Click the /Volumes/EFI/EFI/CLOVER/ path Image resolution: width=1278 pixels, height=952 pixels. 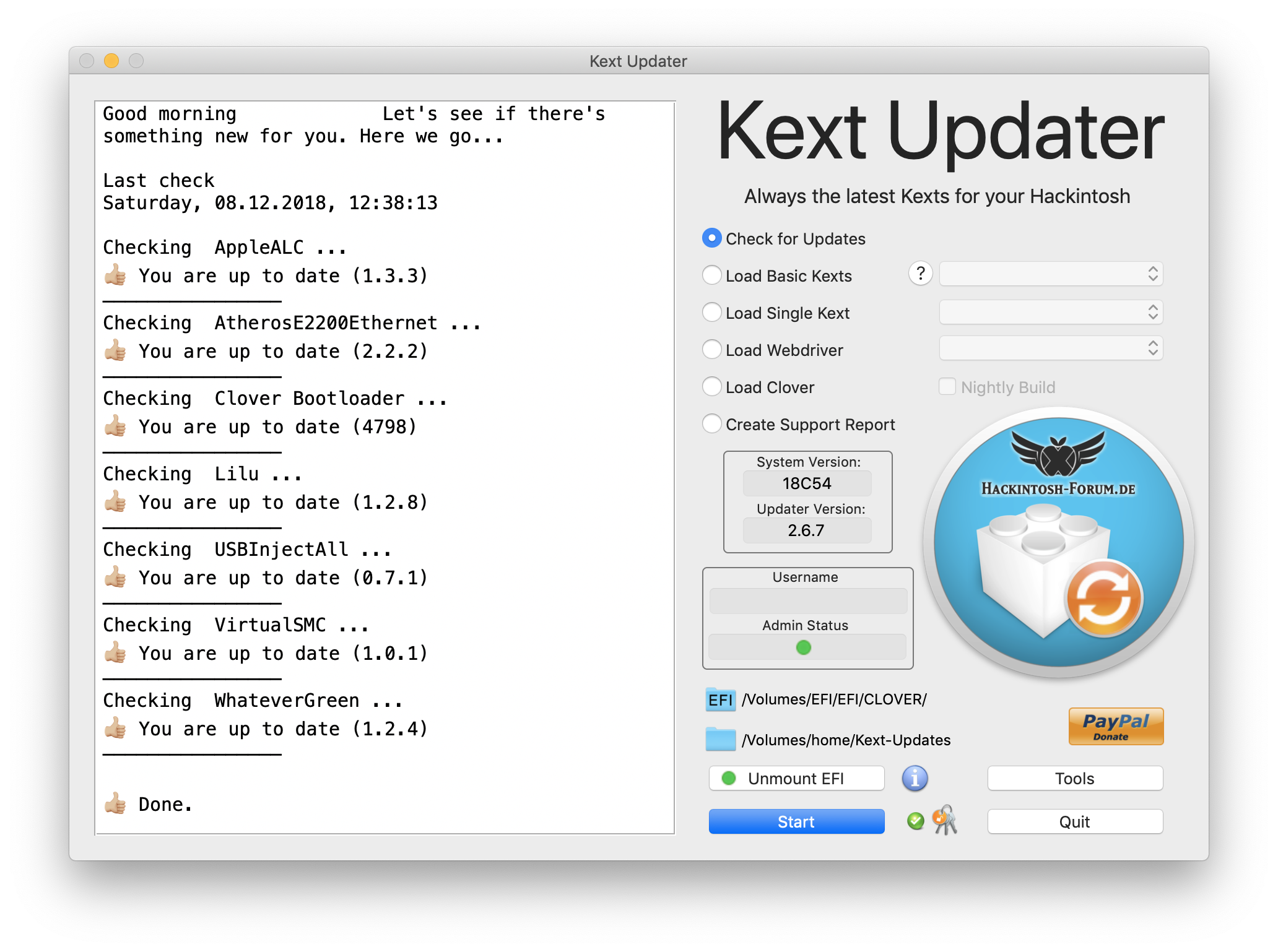tap(834, 699)
